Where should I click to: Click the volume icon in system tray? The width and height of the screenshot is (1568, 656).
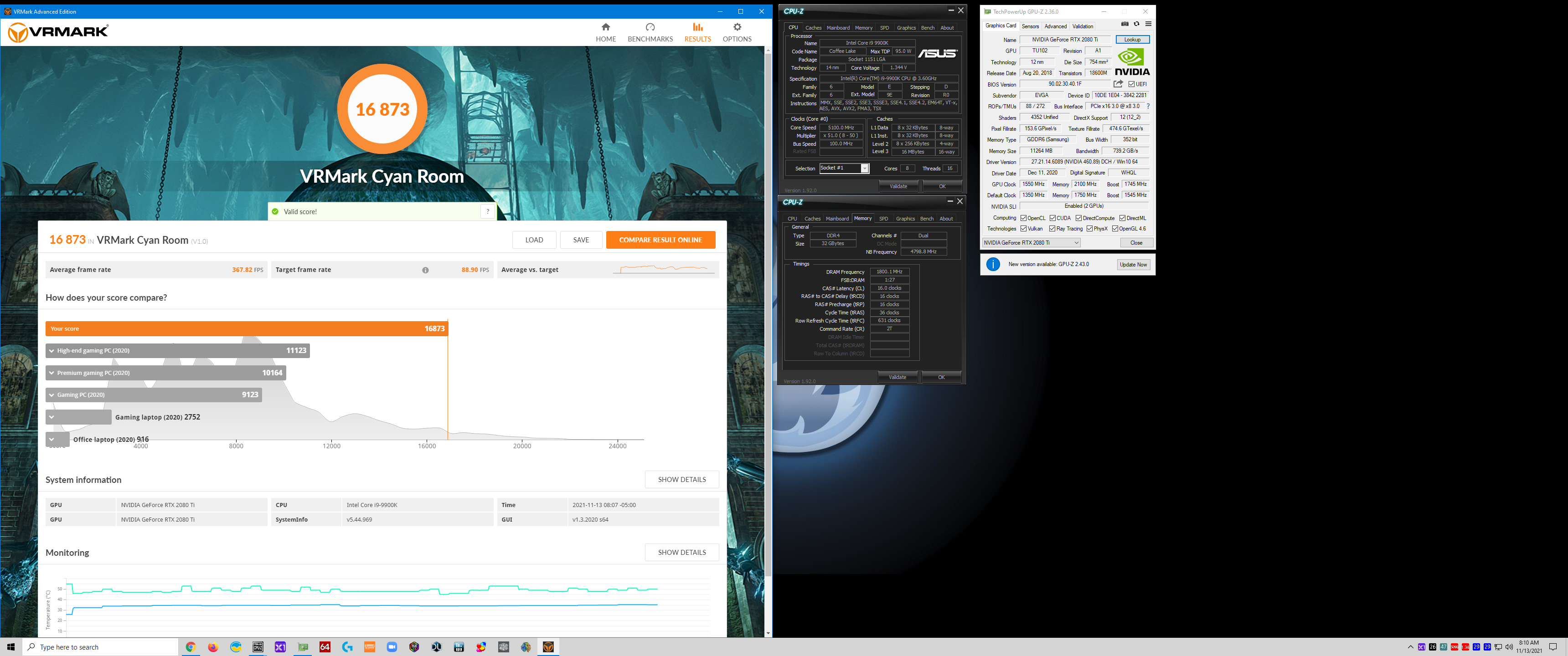click(1509, 647)
